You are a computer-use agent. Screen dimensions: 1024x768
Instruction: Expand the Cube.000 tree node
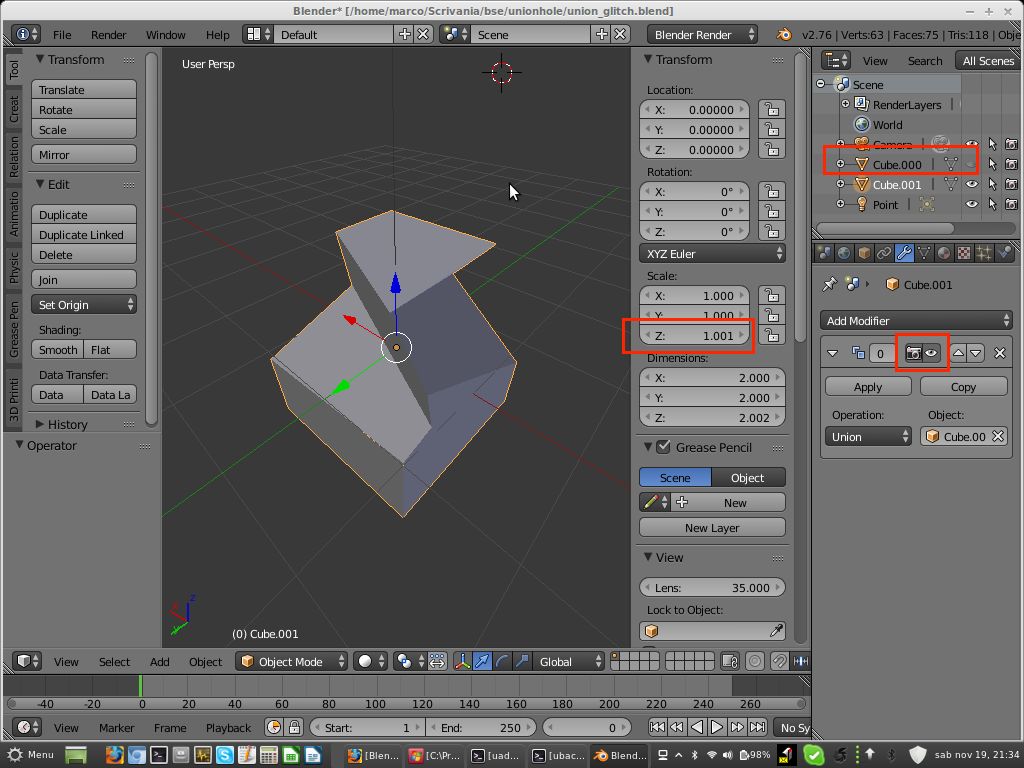coord(840,164)
